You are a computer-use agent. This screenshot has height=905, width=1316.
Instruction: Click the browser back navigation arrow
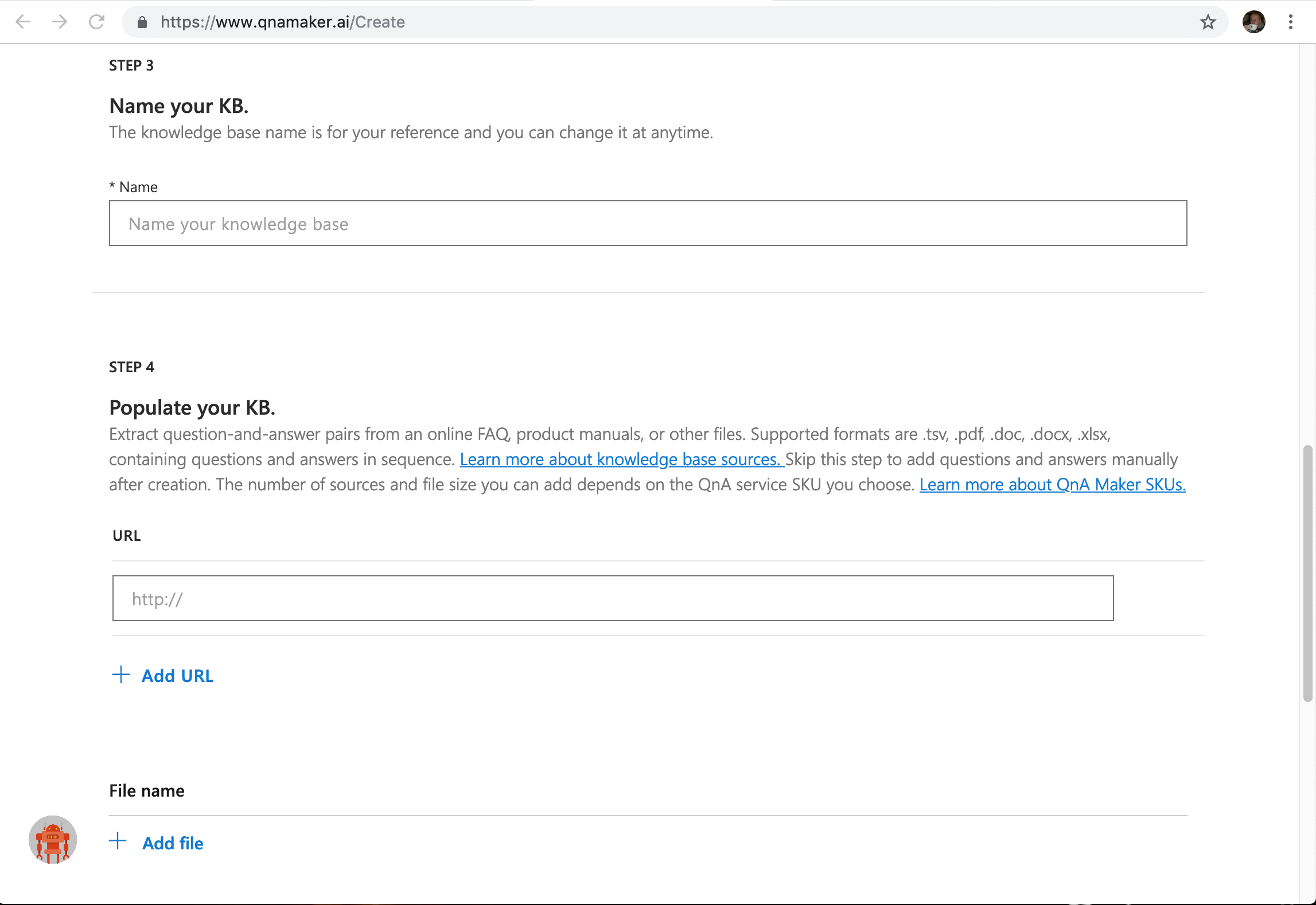[22, 22]
